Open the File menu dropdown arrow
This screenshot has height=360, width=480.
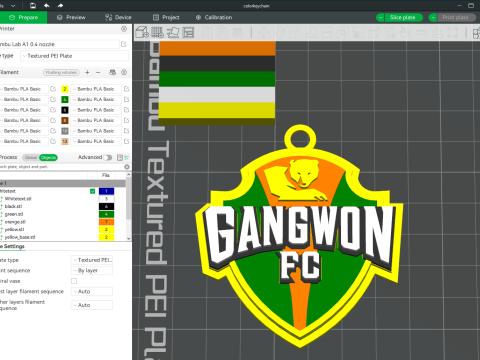click(13, 6)
